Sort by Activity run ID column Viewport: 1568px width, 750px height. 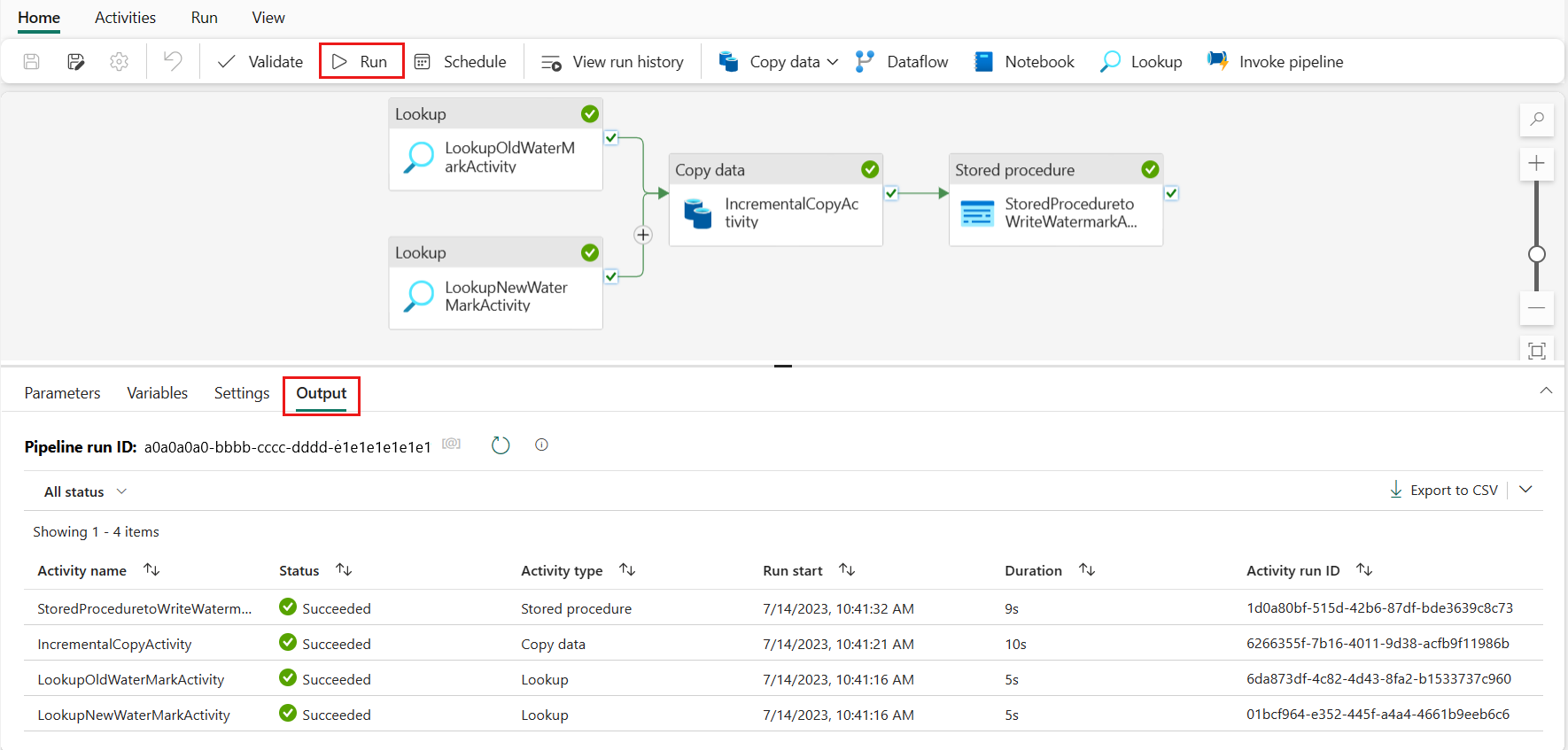[x=1364, y=570]
